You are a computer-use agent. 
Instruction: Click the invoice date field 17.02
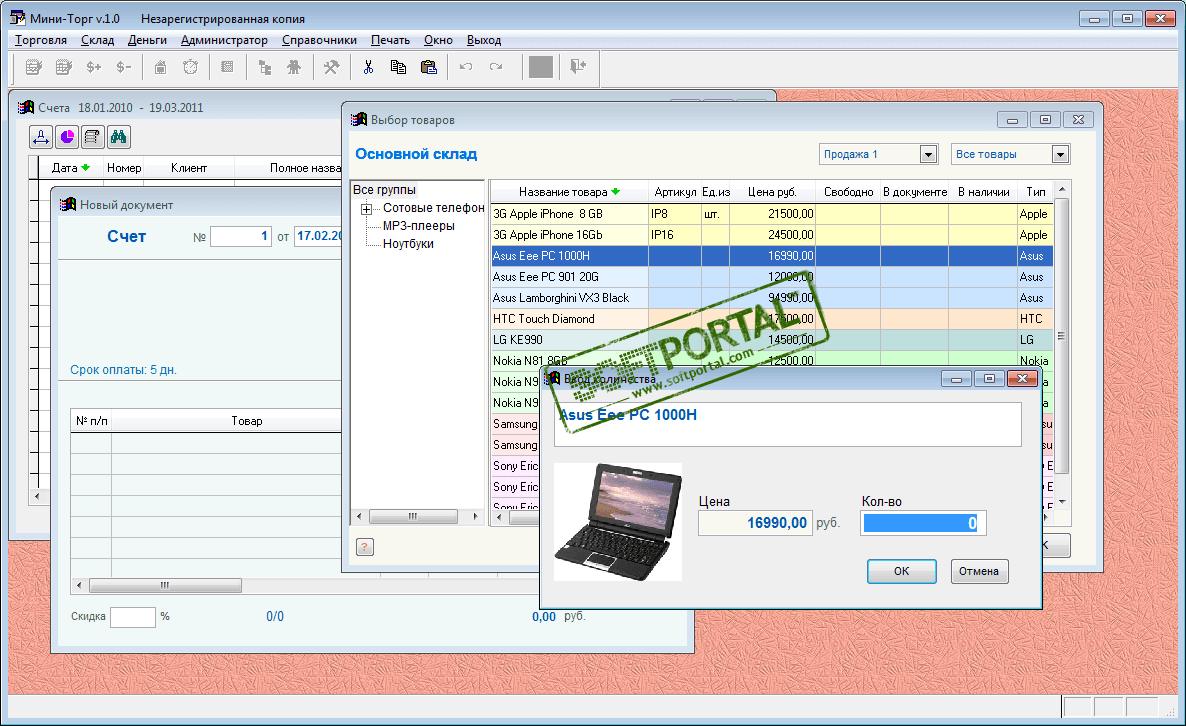pyautogui.click(x=318, y=237)
